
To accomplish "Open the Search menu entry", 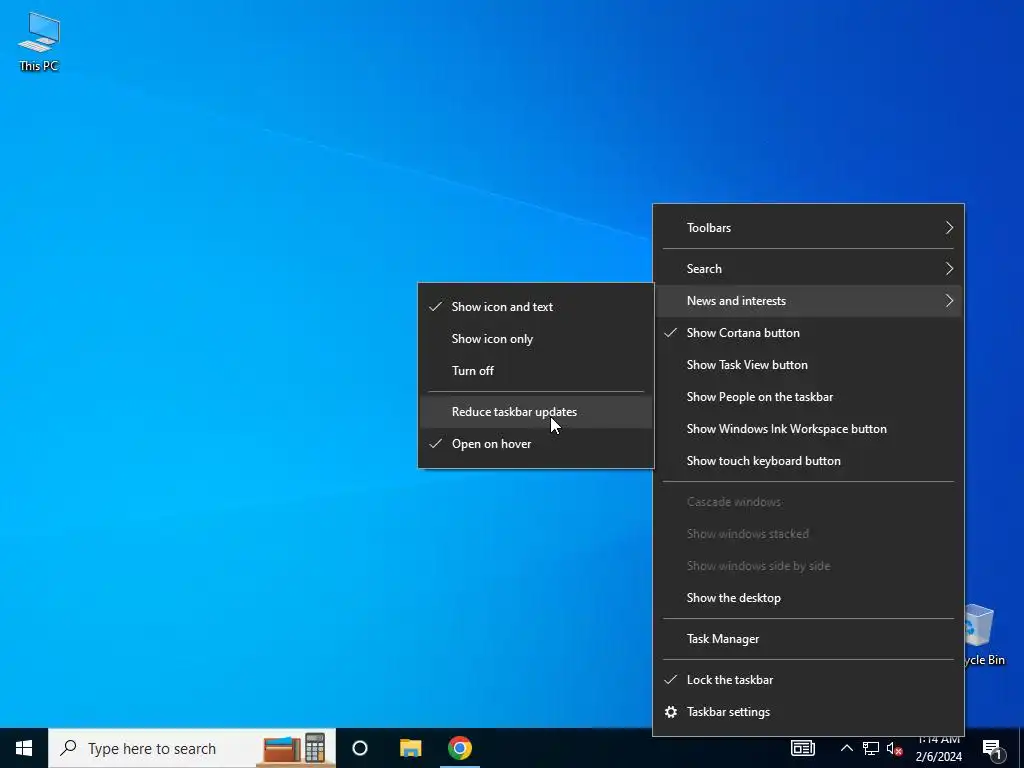I will point(808,268).
